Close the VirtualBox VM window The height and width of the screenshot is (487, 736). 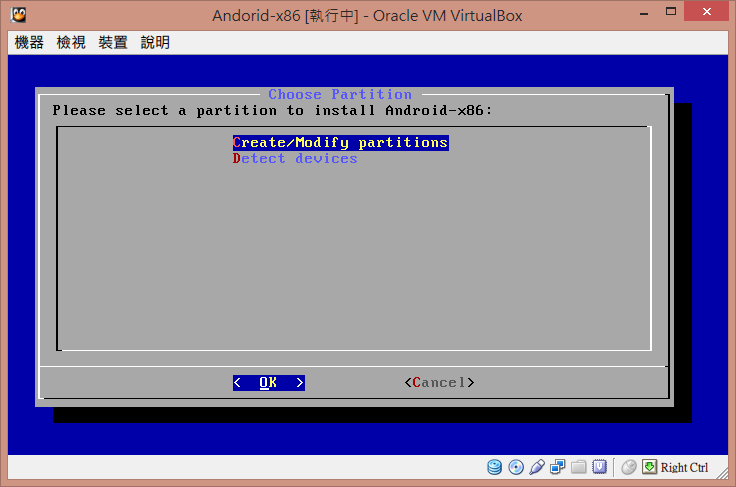coord(706,12)
